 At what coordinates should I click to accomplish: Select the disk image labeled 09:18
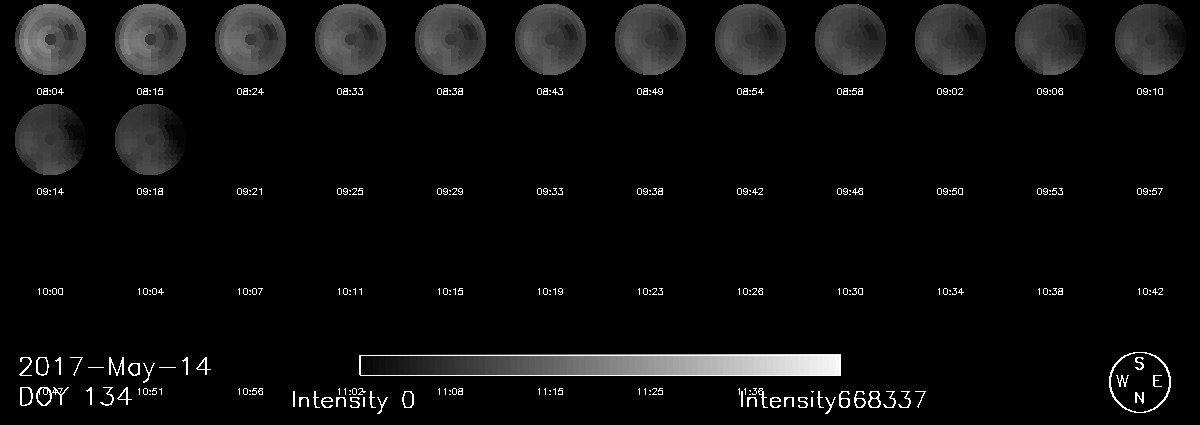tap(150, 139)
